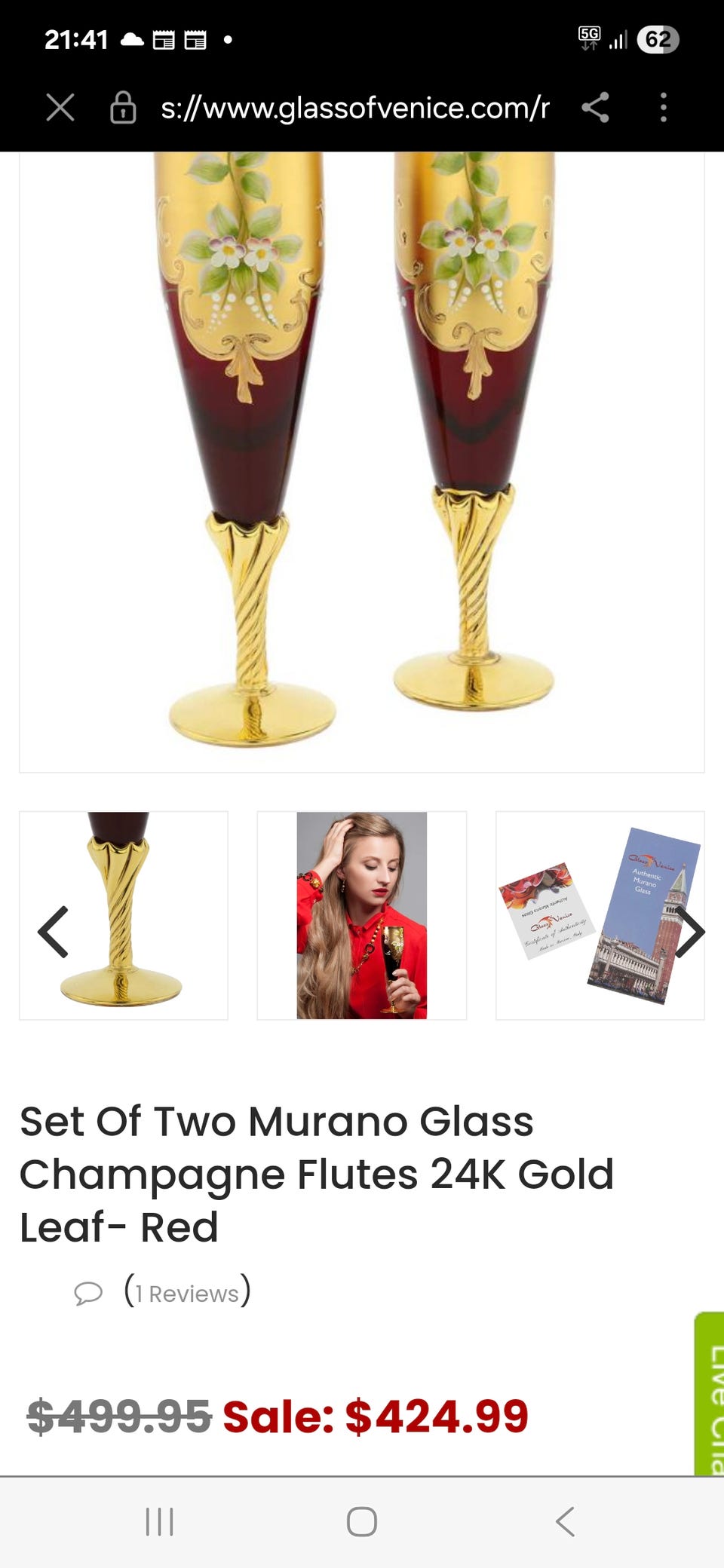This screenshot has width=724, height=1568.
Task: Tap the main champagne flutes image
Action: (x=362, y=461)
